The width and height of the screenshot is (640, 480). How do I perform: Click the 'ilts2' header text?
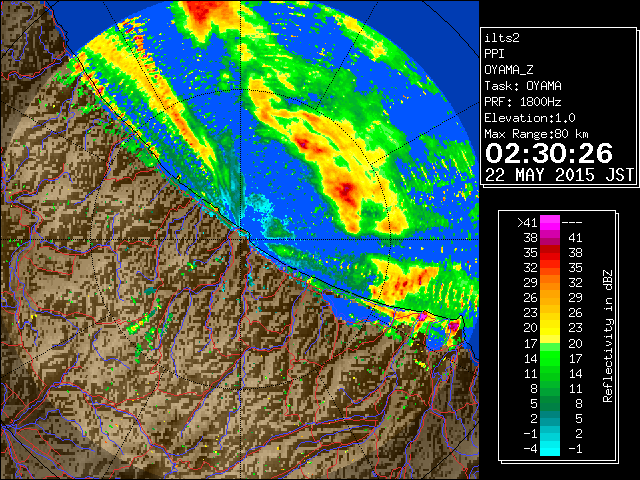point(502,38)
